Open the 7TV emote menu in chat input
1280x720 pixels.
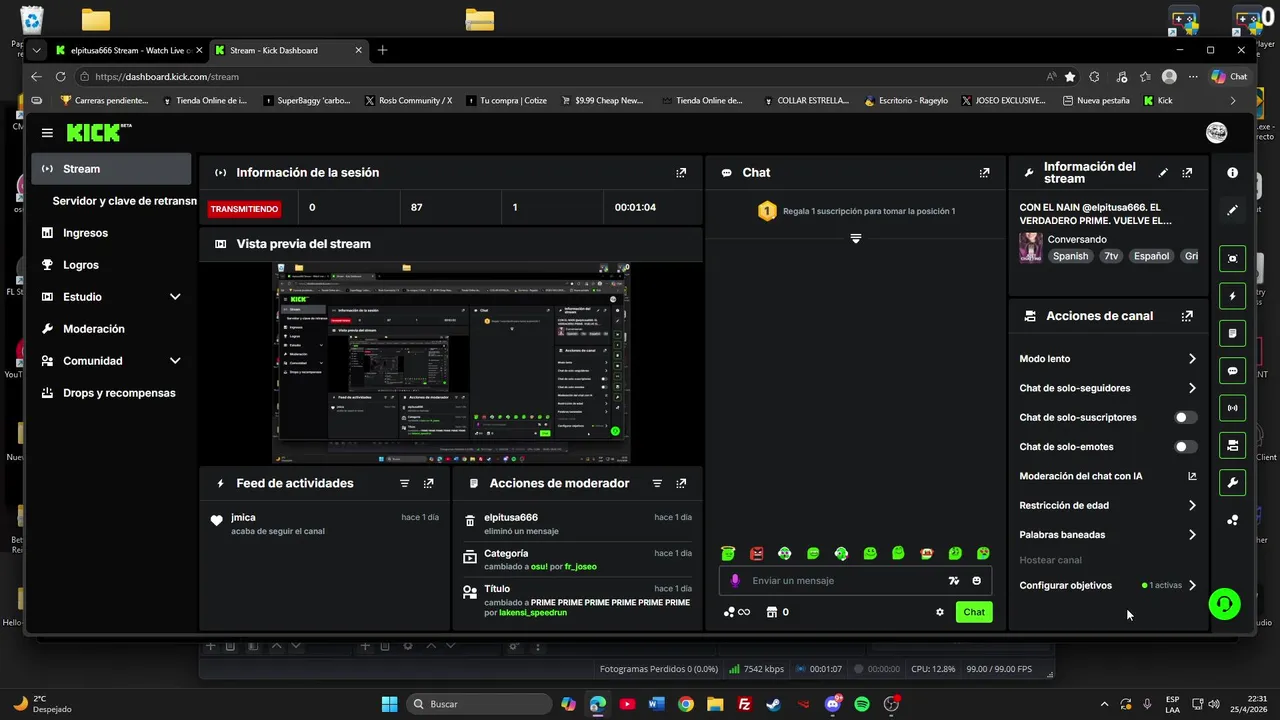954,581
